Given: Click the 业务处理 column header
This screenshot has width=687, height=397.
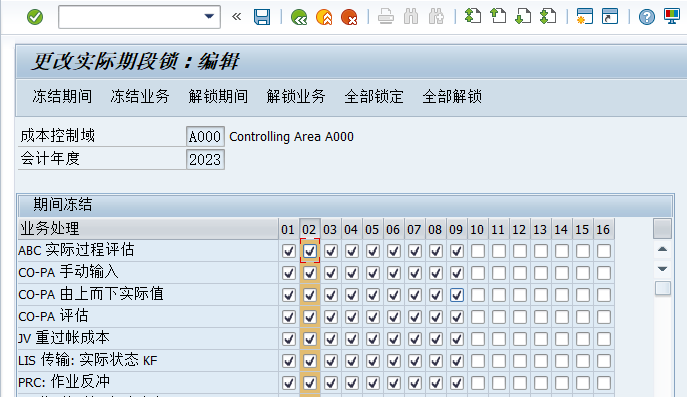Looking at the screenshot, I should tap(148, 229).
